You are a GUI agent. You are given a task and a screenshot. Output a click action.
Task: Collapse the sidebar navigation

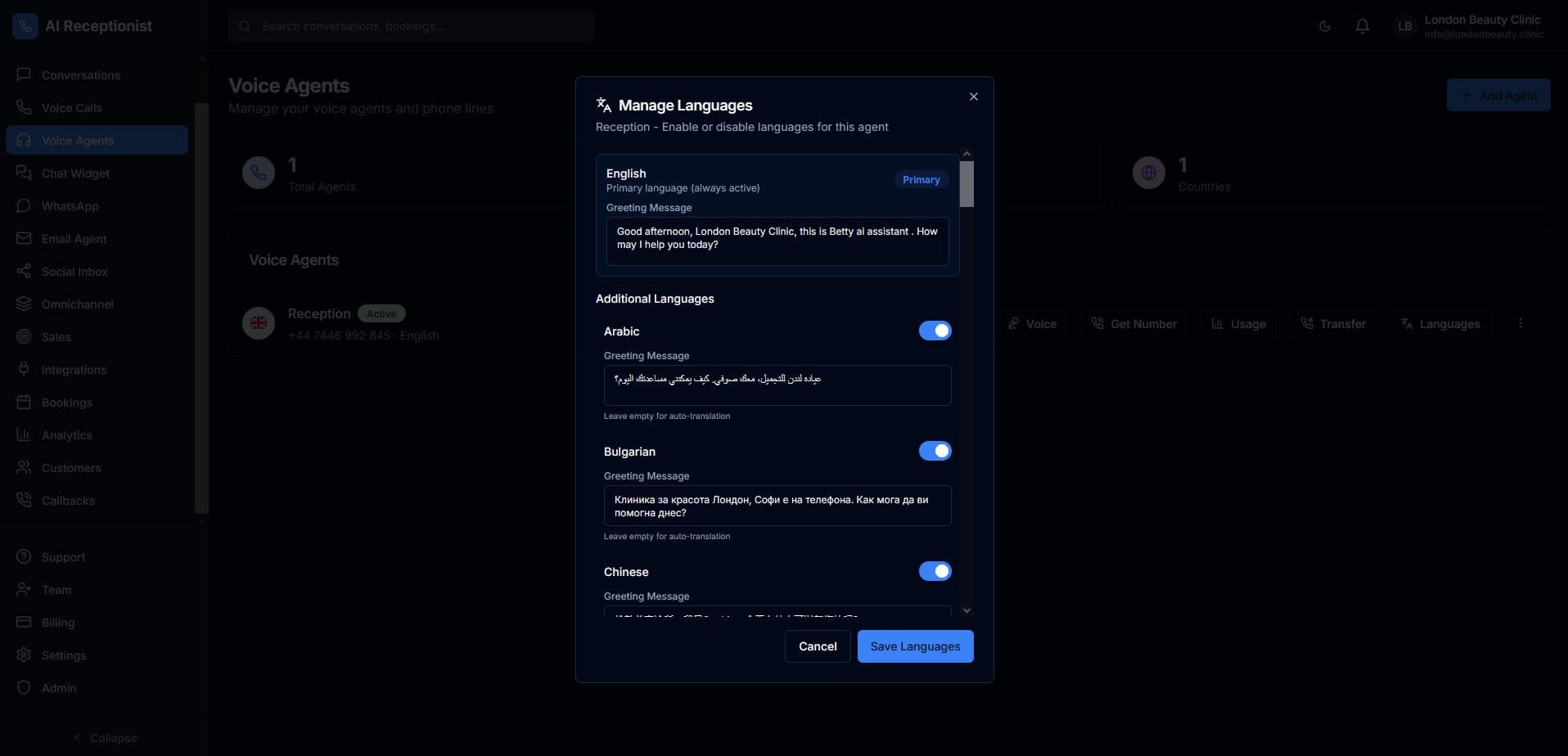pyautogui.click(x=105, y=738)
